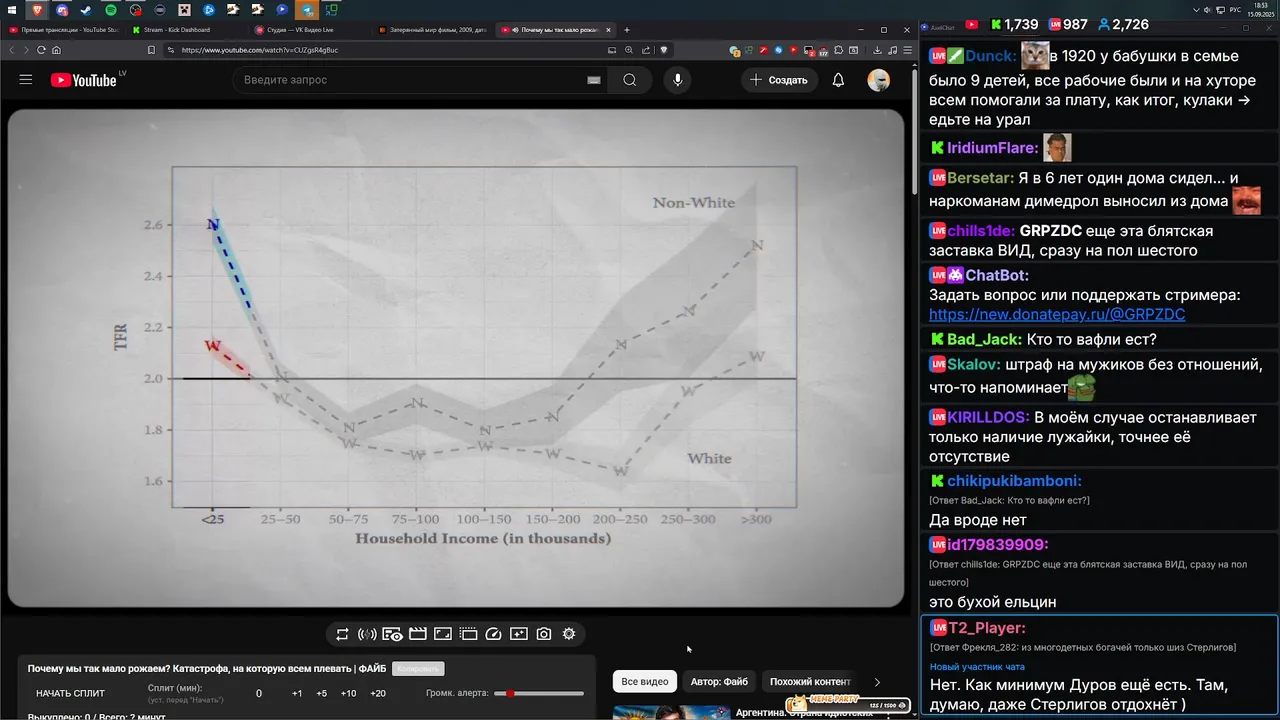
Task: Close the active Почему мы так мало рожаем tab
Action: 609,30
